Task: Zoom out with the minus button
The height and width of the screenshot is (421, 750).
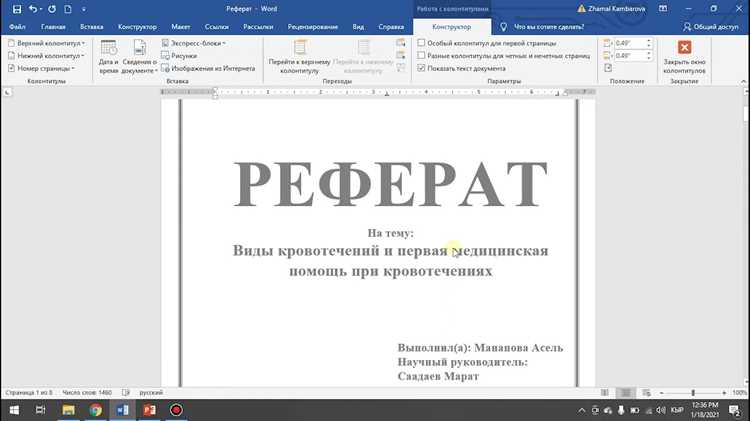Action: (662, 393)
